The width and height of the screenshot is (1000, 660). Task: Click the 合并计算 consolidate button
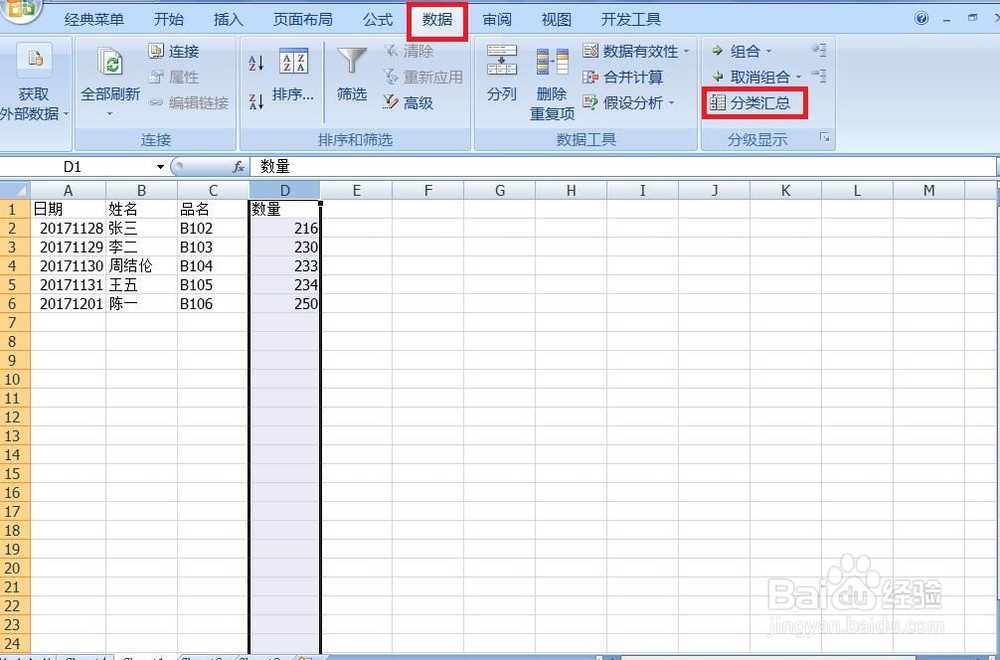[x=623, y=77]
